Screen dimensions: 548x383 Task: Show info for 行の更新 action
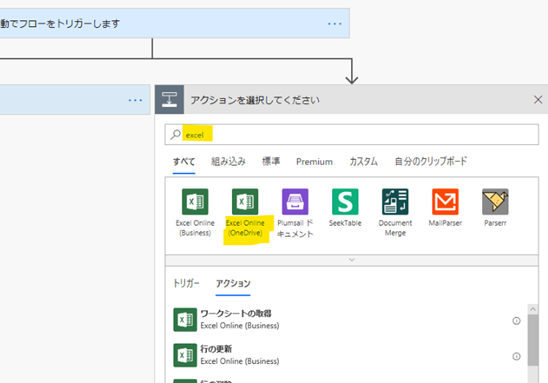coord(516,356)
